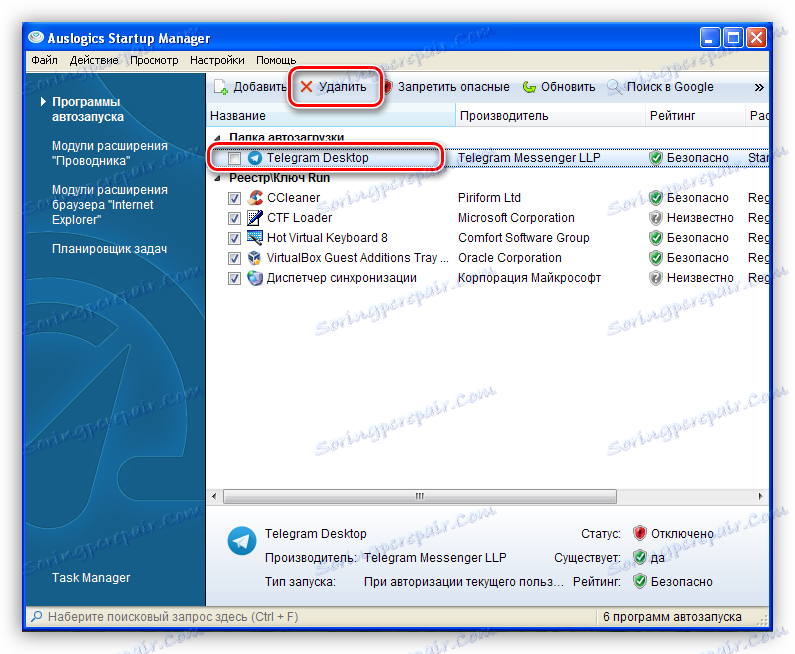Click the VirtualBox Guest Additions icon
The height and width of the screenshot is (654, 795).
click(255, 258)
